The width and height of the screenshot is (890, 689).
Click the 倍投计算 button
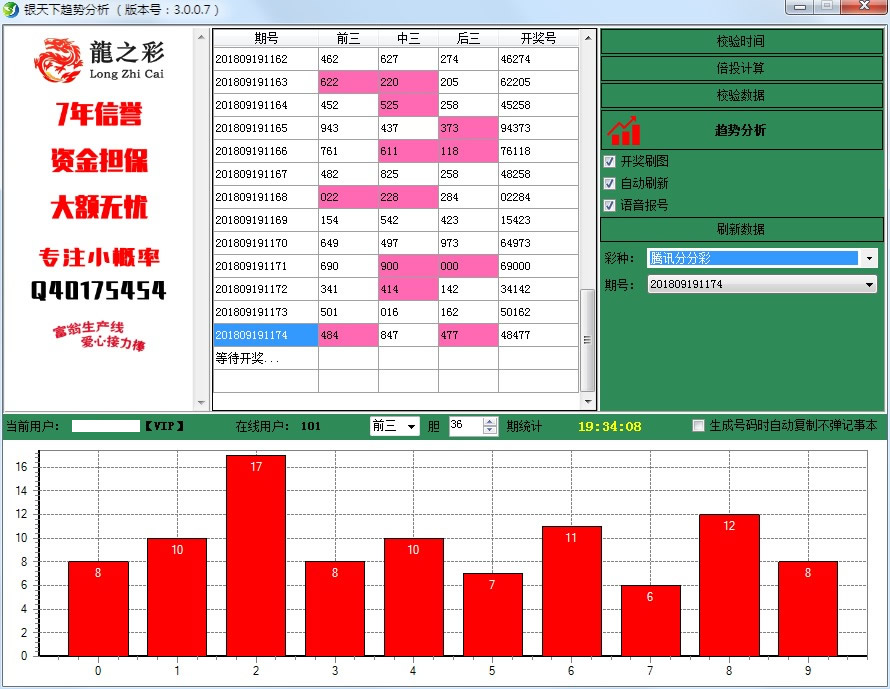pyautogui.click(x=741, y=69)
